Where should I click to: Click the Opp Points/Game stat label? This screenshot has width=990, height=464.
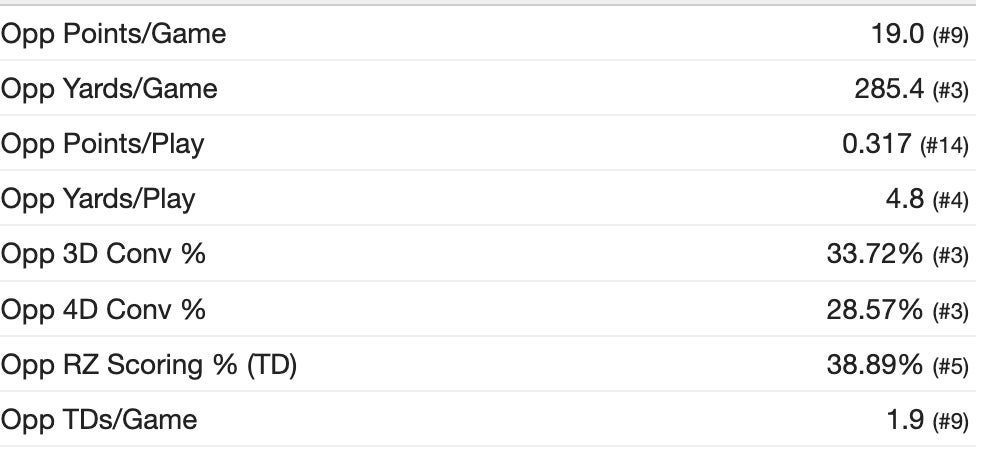click(114, 34)
